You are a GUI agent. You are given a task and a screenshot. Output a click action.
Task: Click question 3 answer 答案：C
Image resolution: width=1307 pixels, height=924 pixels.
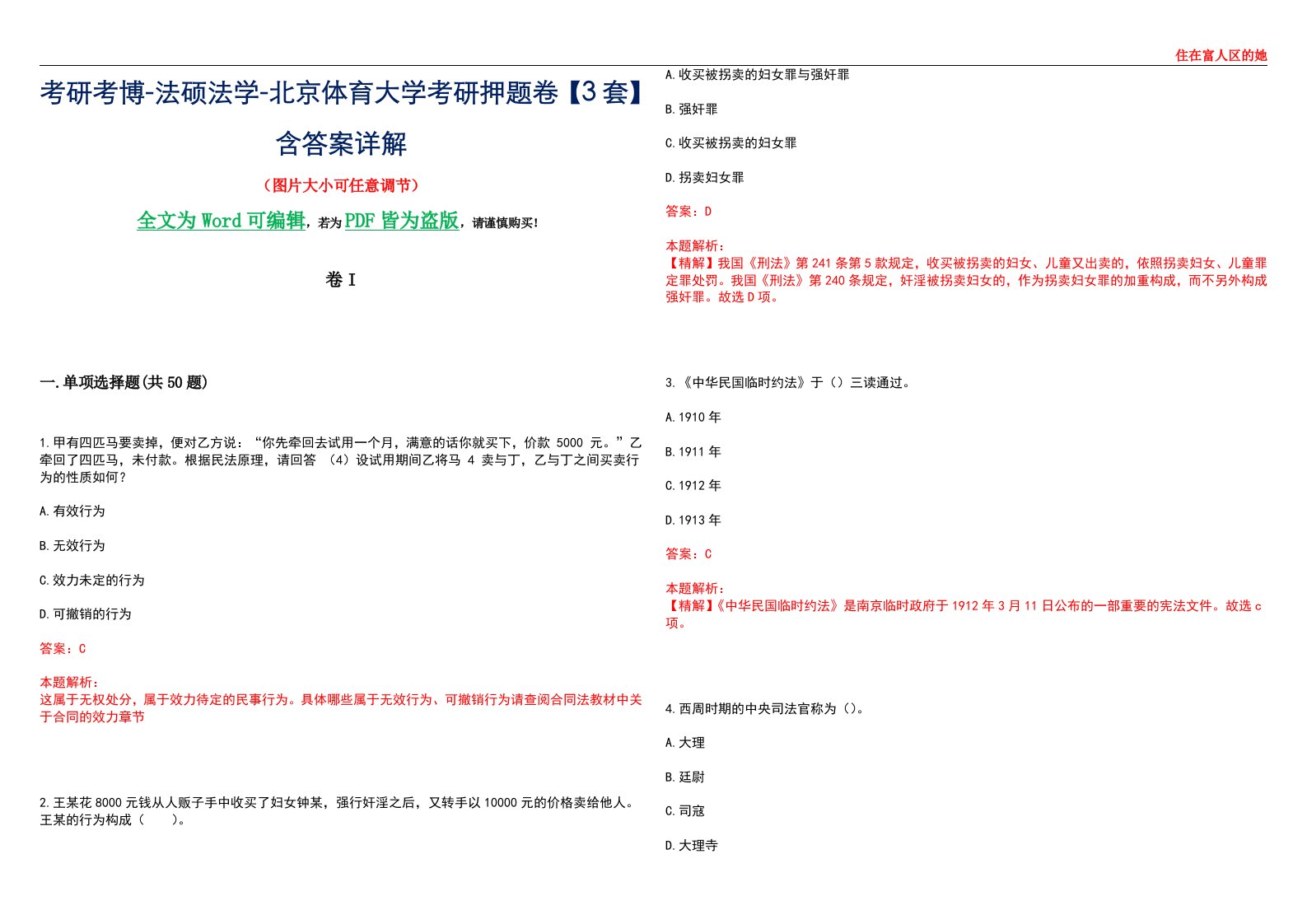[x=689, y=554]
